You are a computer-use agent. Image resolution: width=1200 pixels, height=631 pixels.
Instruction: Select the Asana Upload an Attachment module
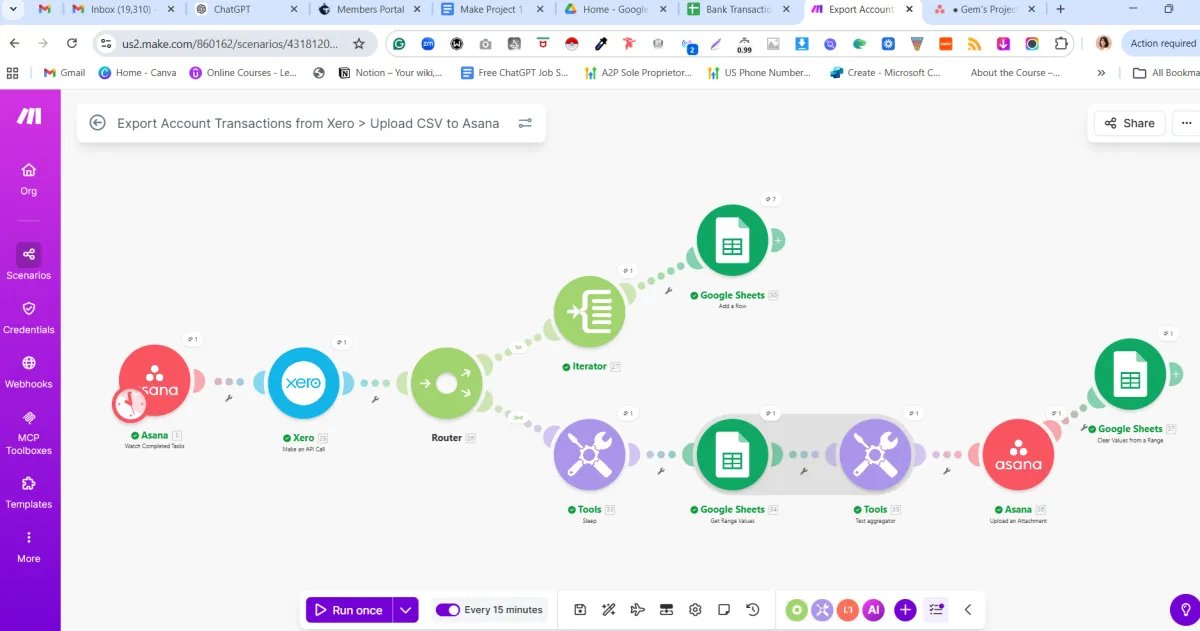[1018, 454]
